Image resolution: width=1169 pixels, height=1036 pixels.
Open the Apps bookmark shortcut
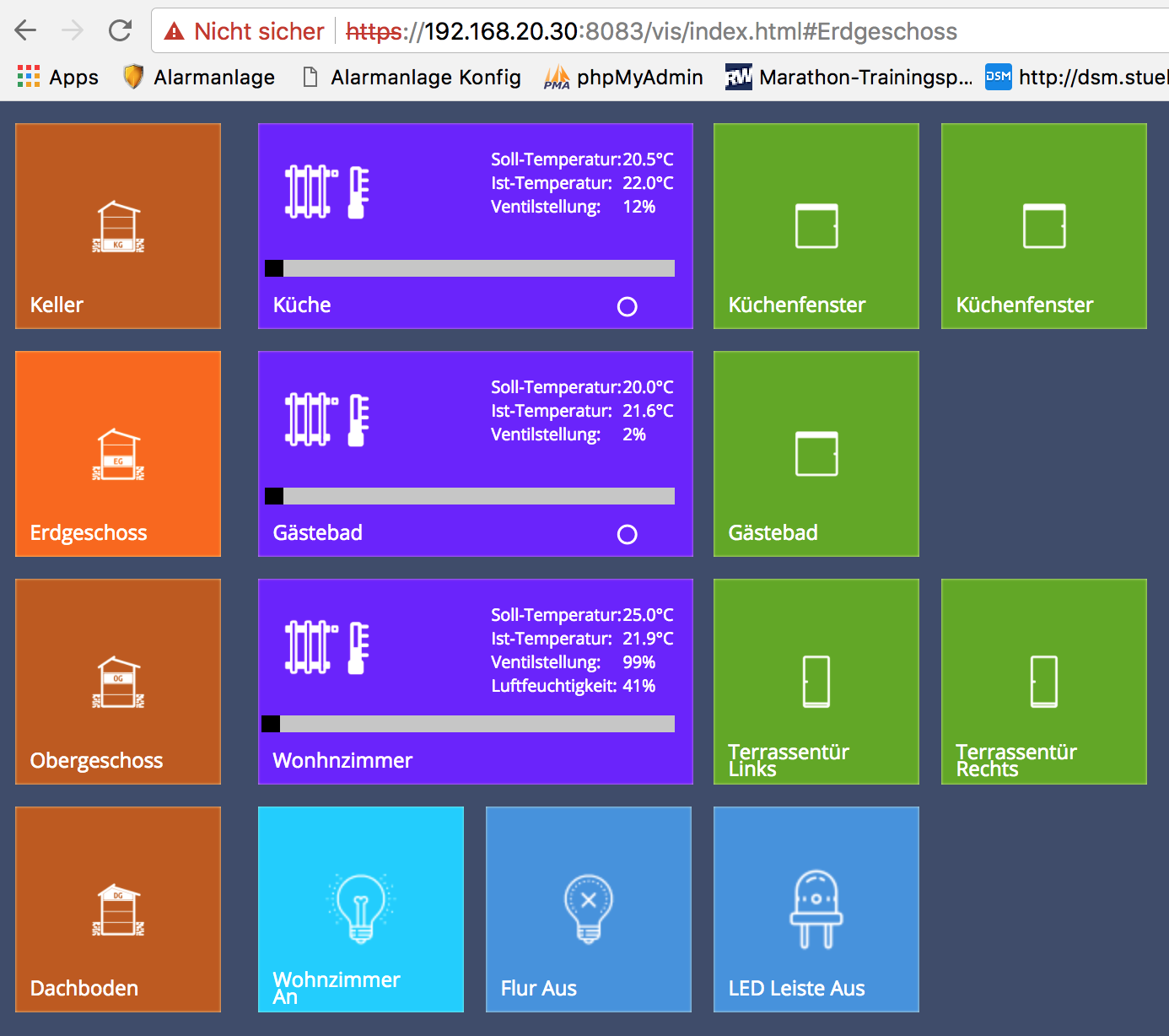click(58, 78)
